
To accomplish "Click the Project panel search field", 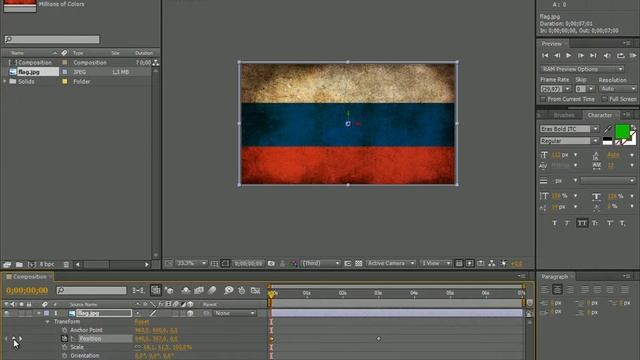I will (x=52, y=39).
